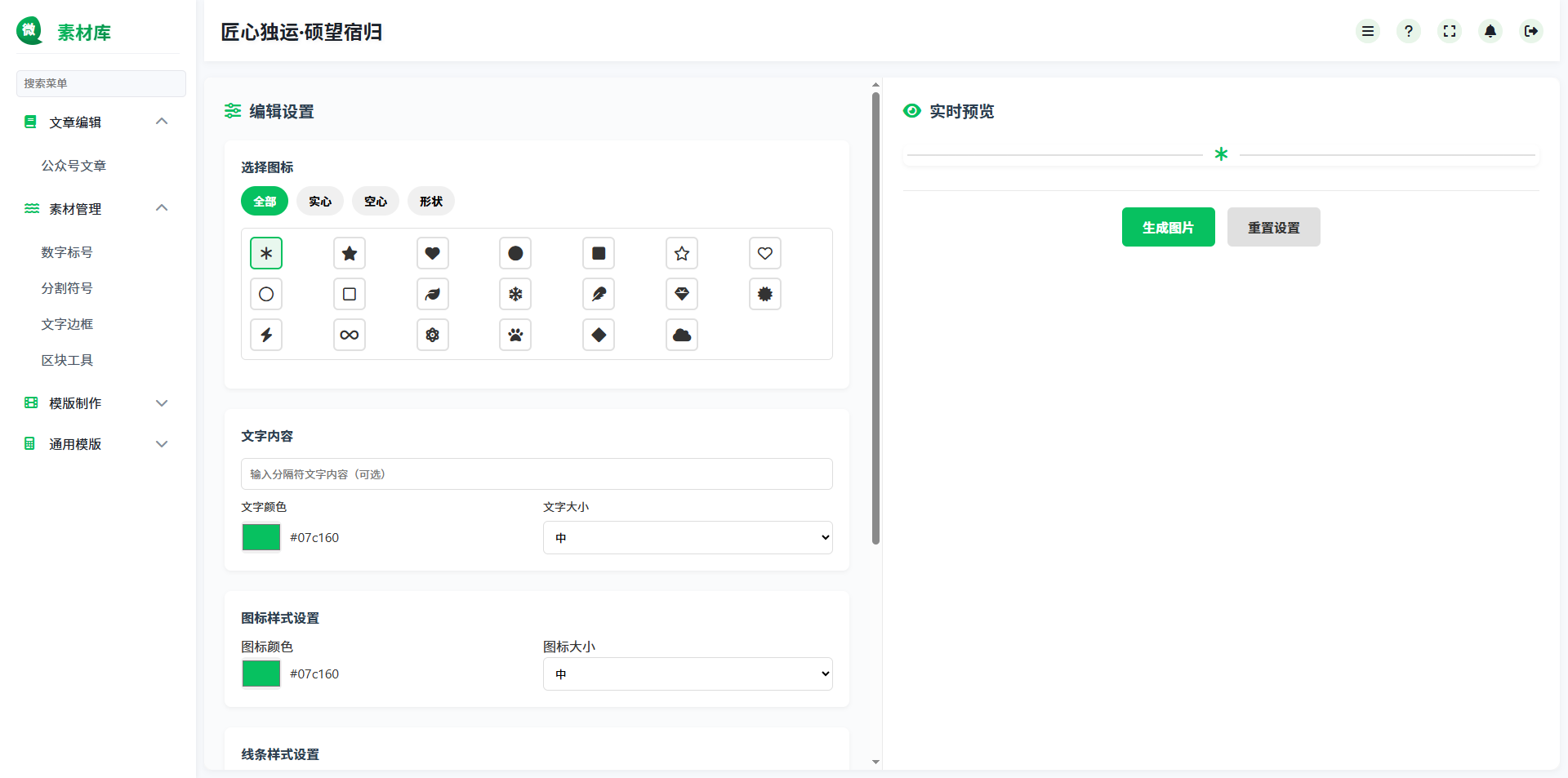Viewport: 1568px width, 778px height.
Task: Switch filter to 空心 icons
Action: (375, 201)
